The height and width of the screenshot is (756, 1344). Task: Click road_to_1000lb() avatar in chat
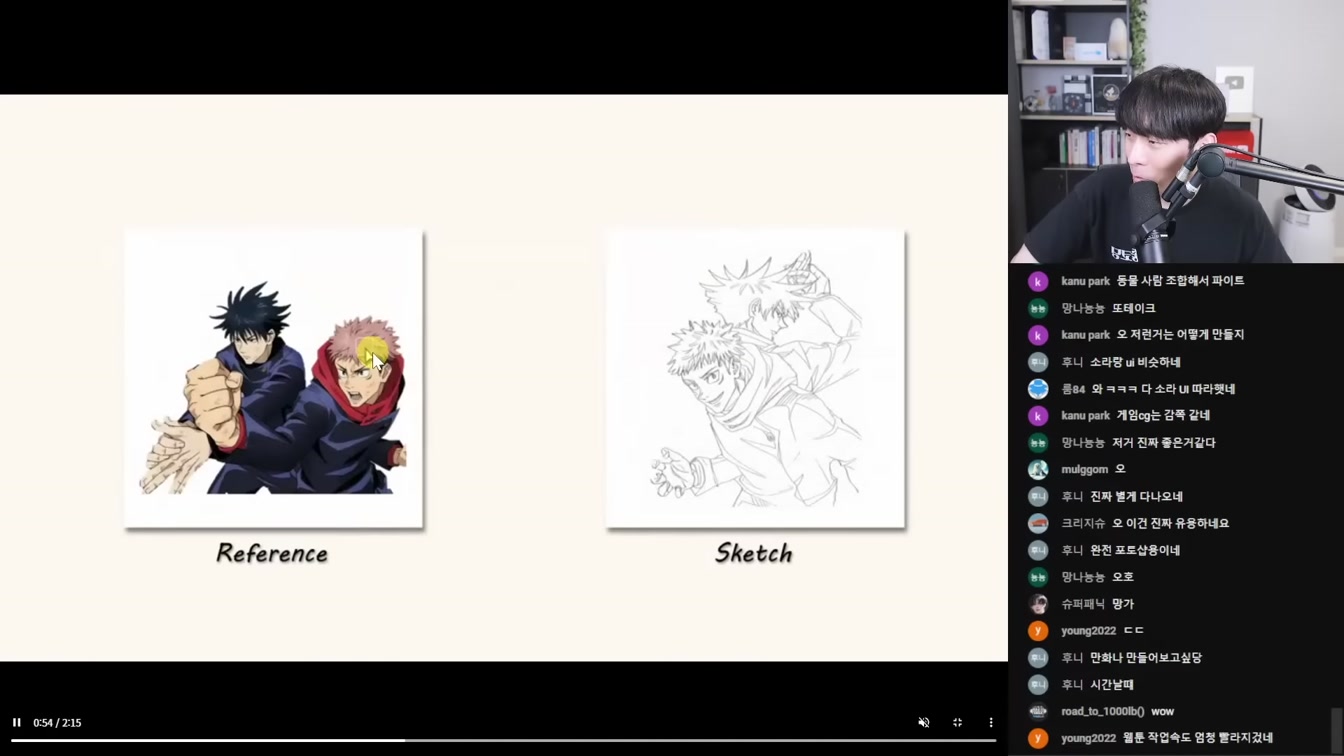(x=1038, y=712)
